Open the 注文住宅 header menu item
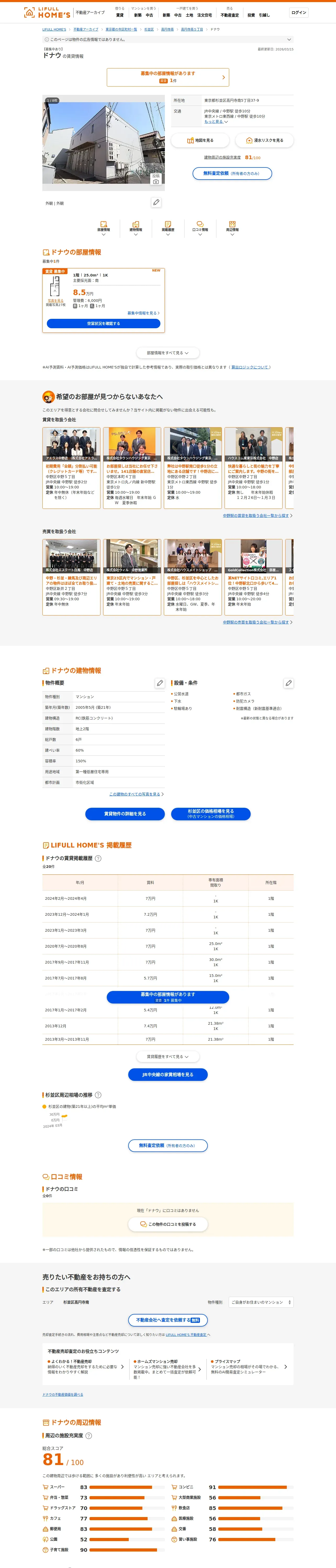The image size is (336, 1568). point(205,15)
